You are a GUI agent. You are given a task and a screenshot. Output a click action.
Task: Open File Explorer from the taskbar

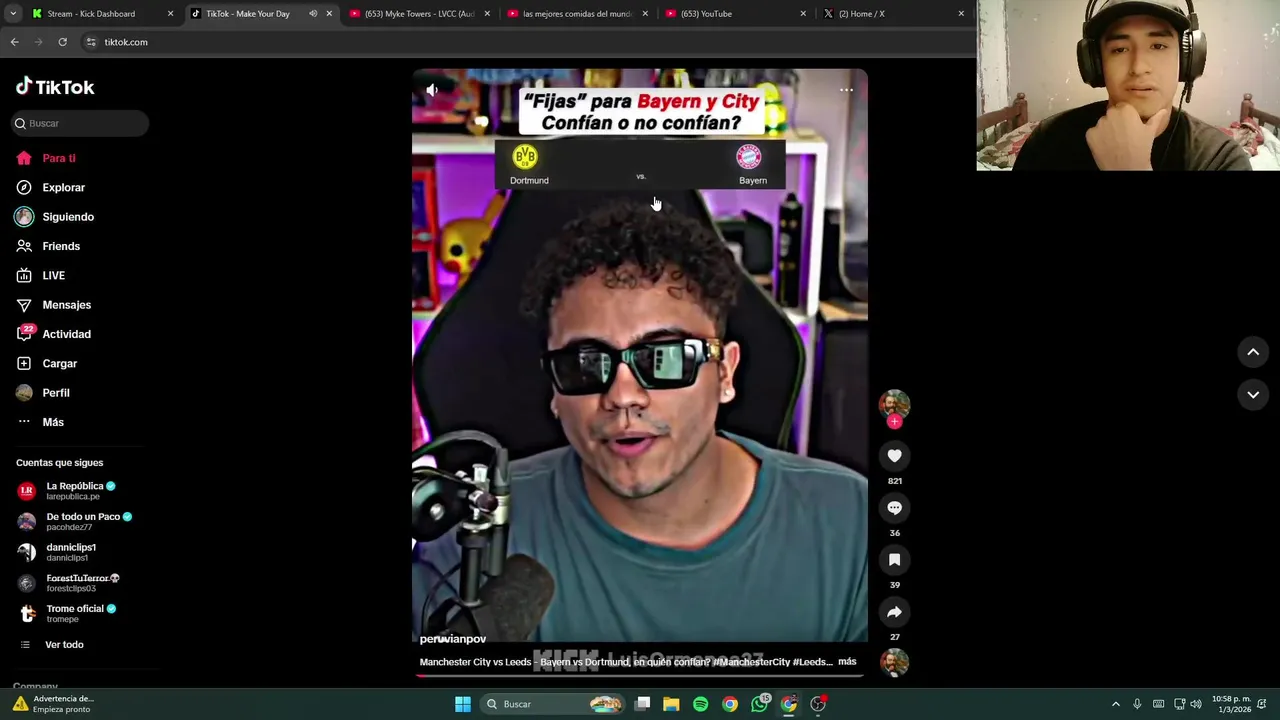pos(671,704)
